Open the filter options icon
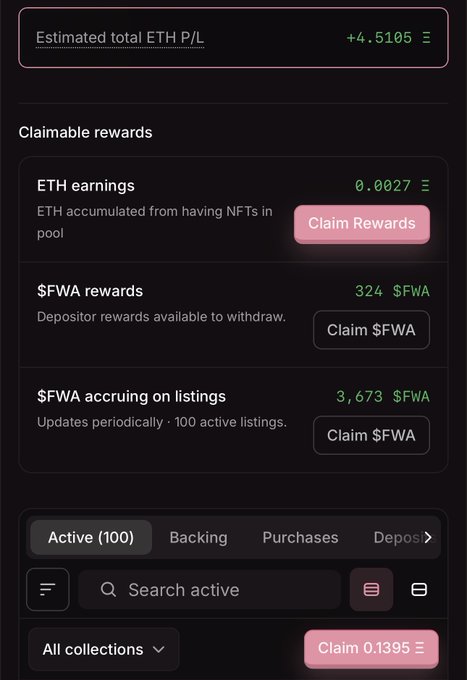This screenshot has height=680, width=467. (x=48, y=589)
